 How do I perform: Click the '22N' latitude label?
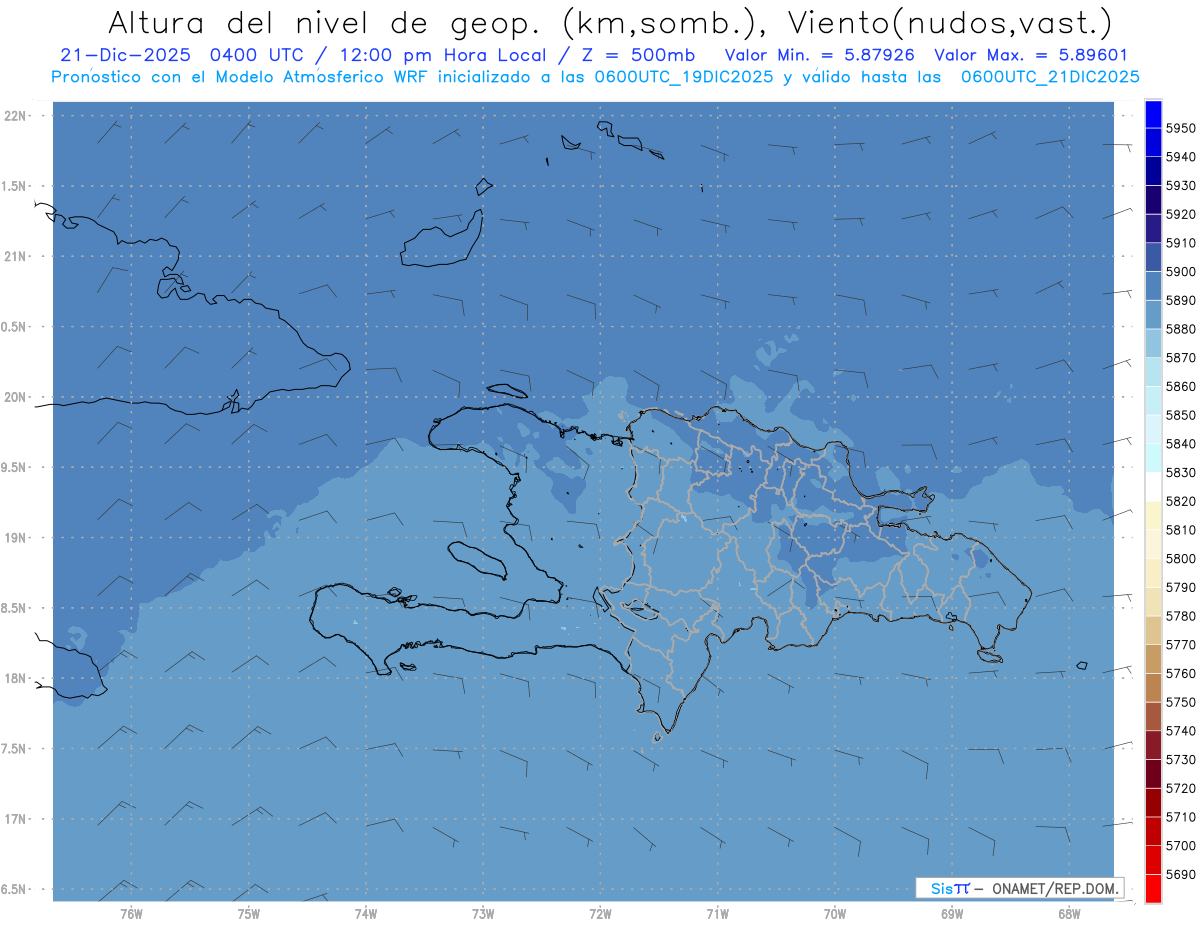pos(15,116)
